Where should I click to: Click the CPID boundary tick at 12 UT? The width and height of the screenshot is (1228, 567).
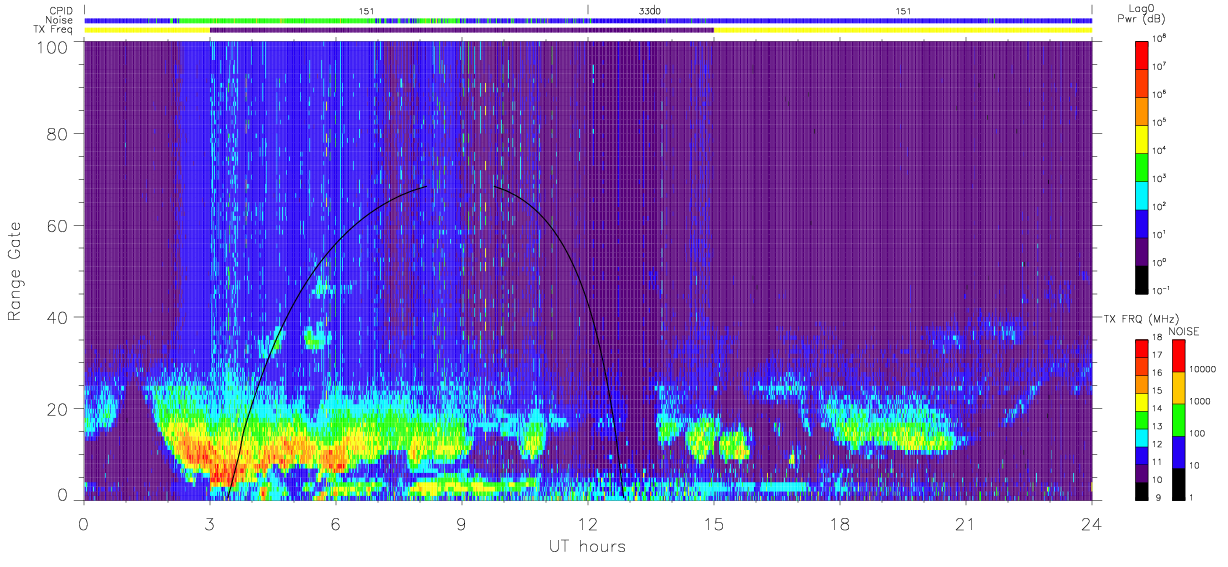coord(588,10)
